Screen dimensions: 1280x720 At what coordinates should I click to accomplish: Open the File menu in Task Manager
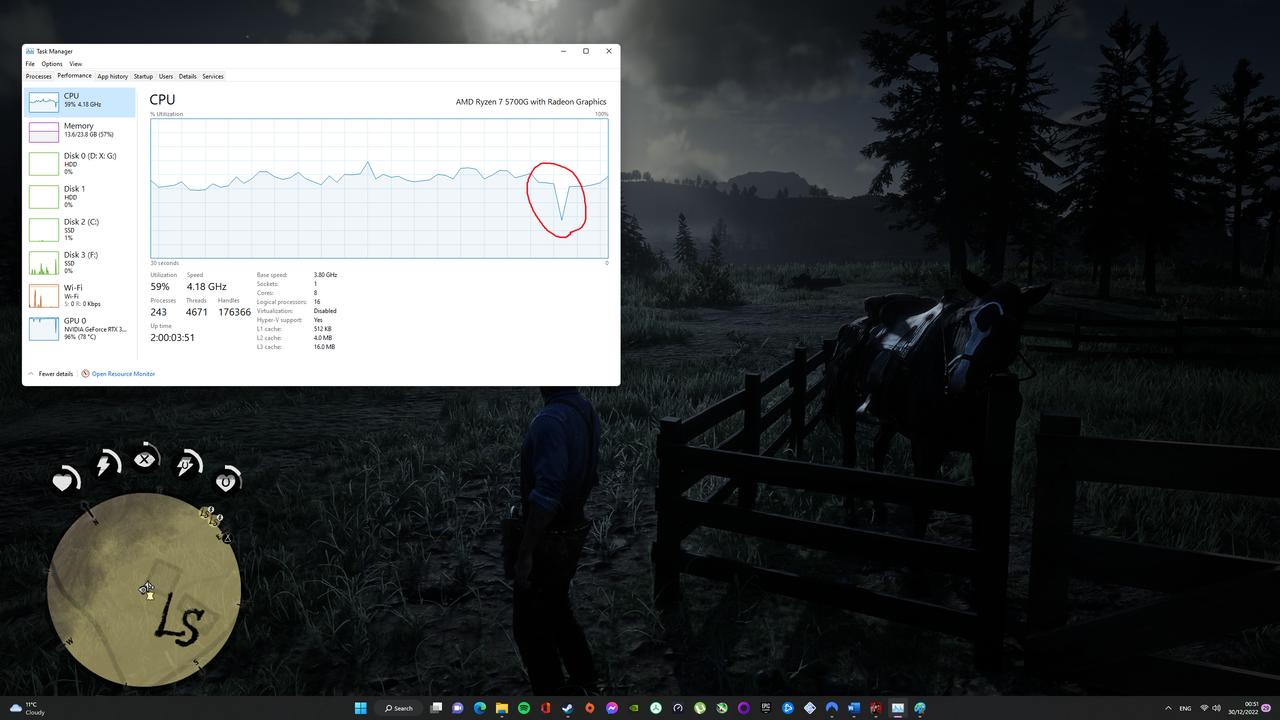click(x=30, y=64)
